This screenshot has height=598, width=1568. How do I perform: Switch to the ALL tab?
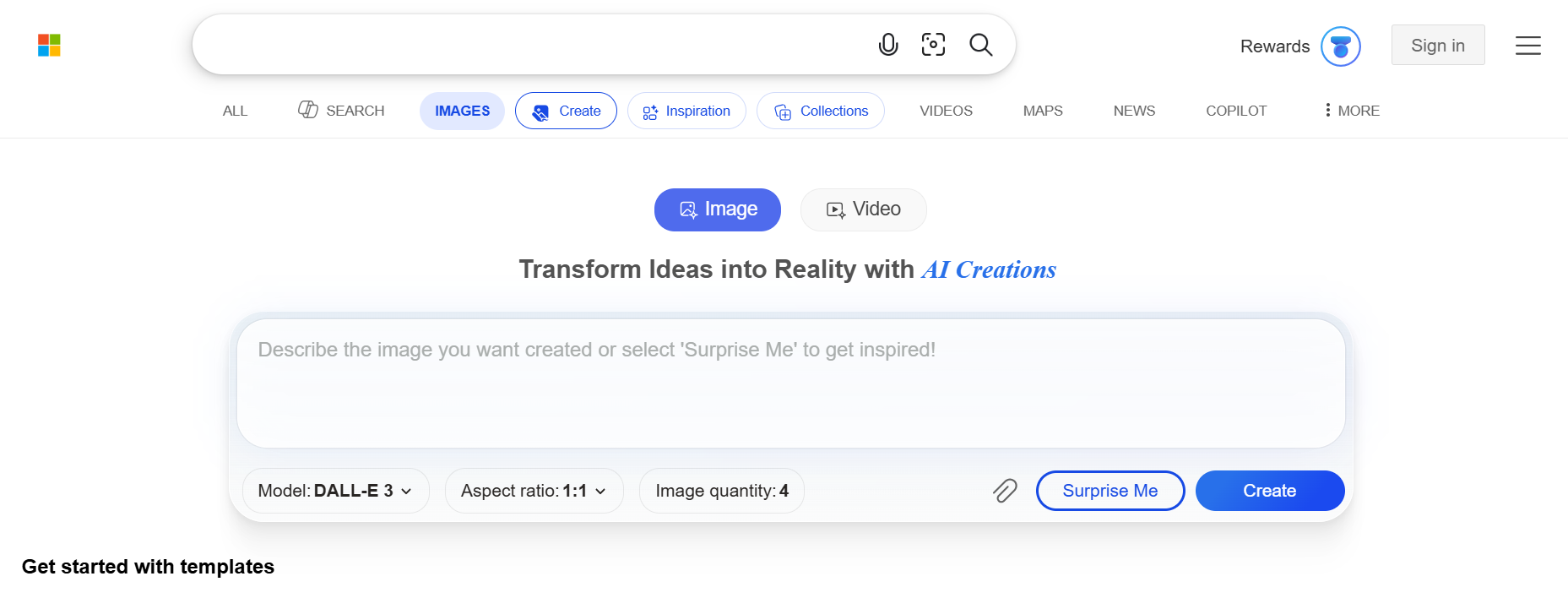[x=235, y=111]
